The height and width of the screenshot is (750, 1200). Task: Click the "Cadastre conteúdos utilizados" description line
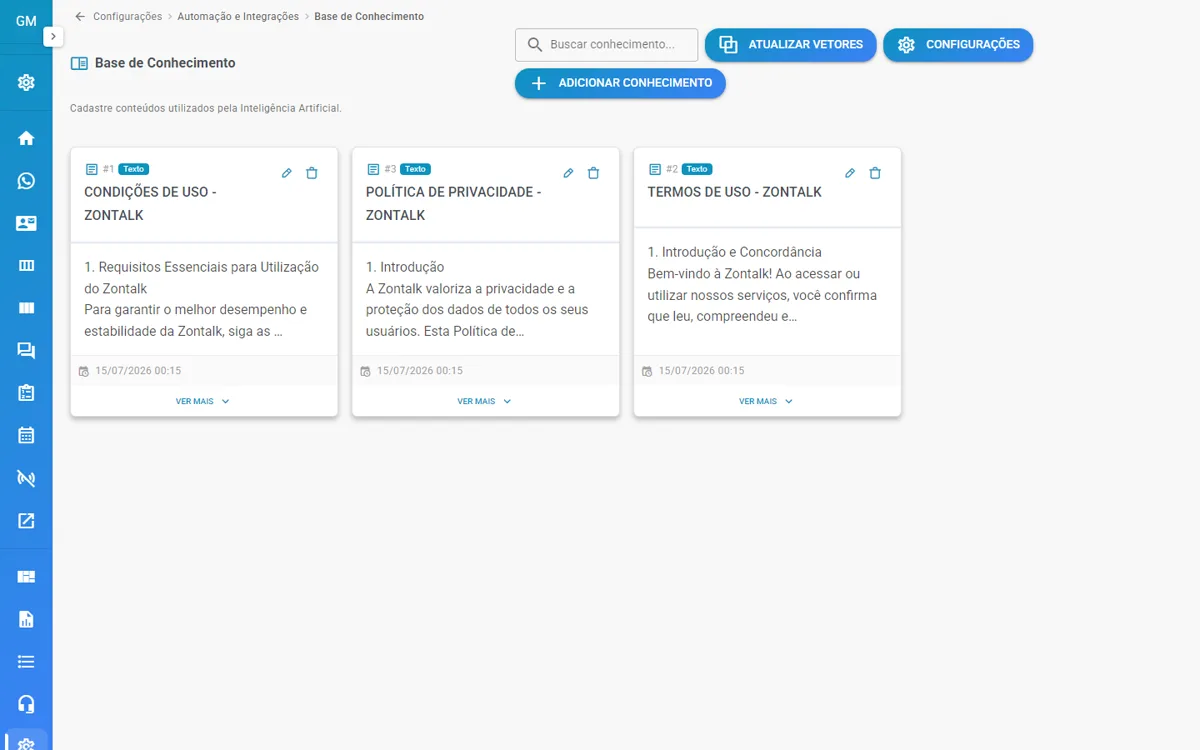[x=206, y=108]
